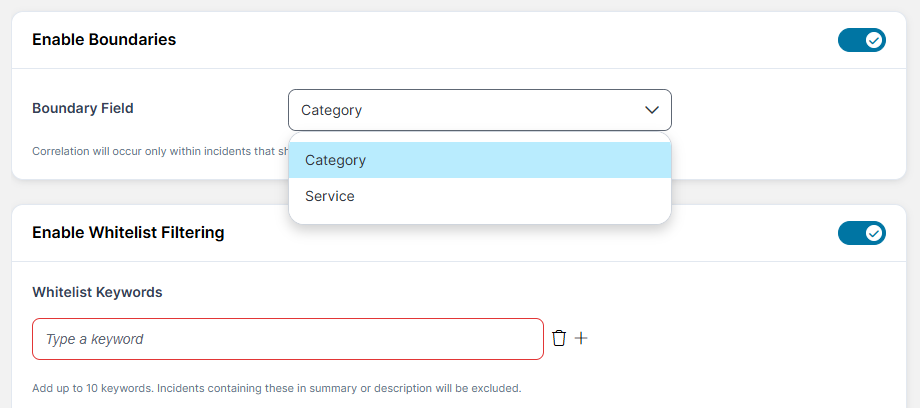
Task: Click the checkmark knob on Whitelist Filtering switch
Action: [873, 233]
